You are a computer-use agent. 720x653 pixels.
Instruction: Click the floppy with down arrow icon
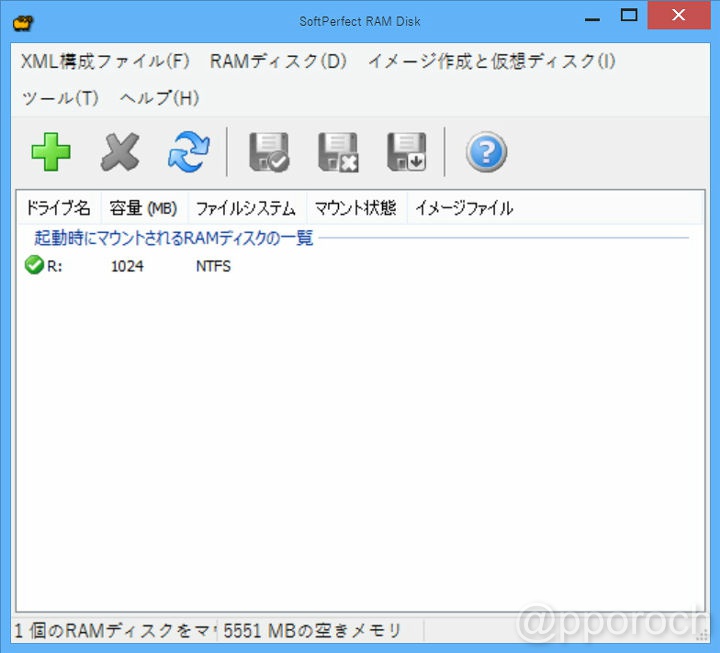(x=407, y=152)
